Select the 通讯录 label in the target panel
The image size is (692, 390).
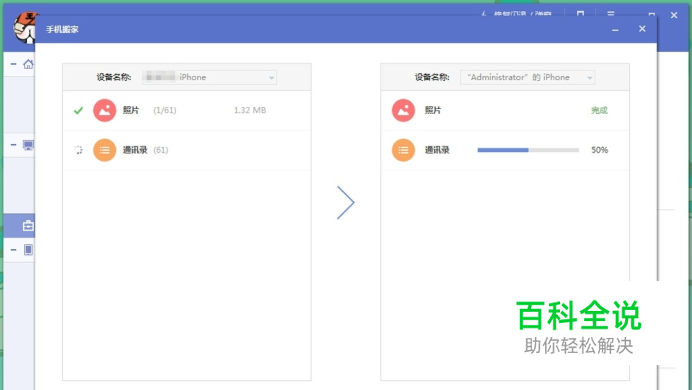(437, 150)
